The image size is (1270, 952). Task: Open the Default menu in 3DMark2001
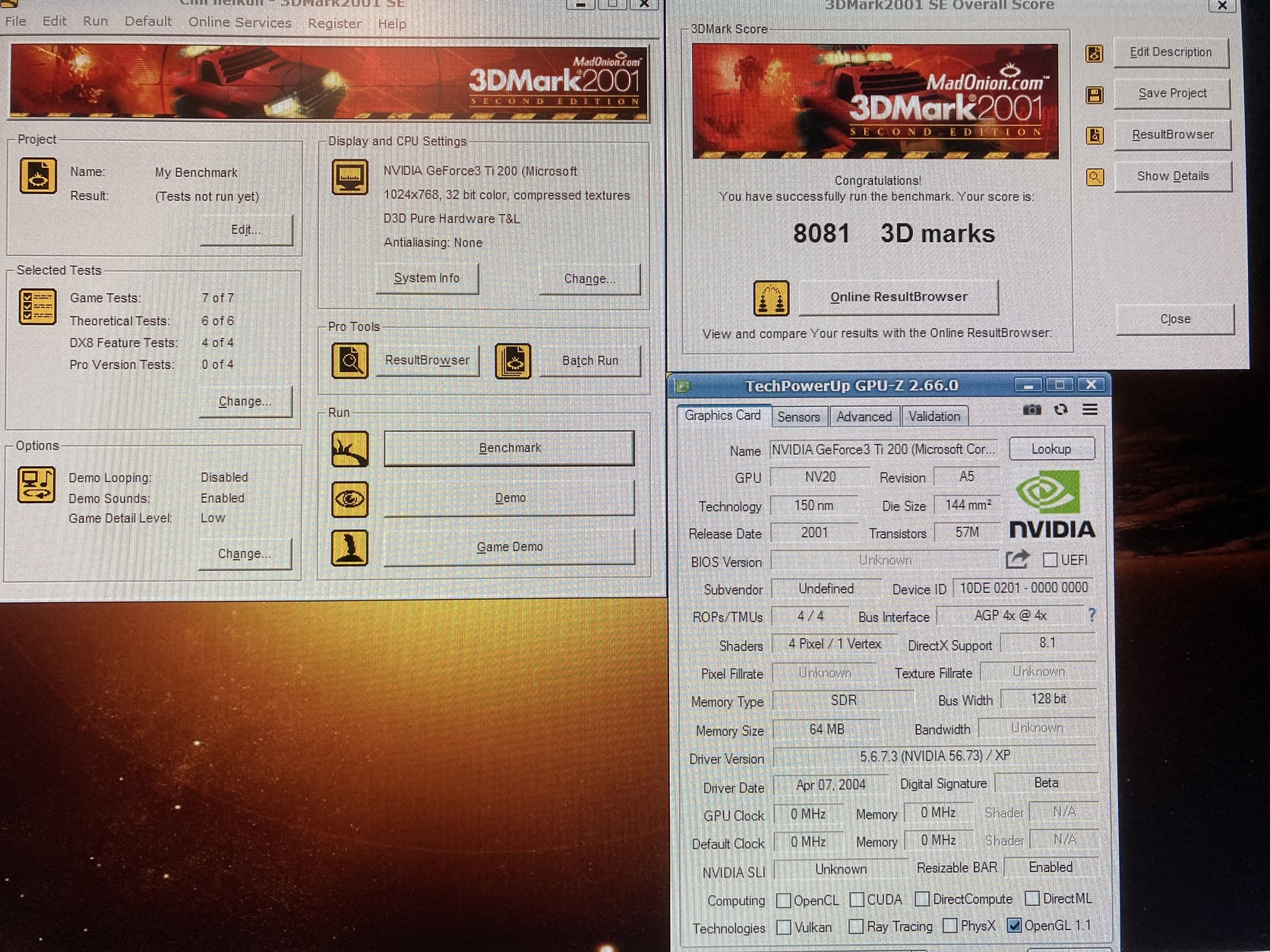pos(148,21)
